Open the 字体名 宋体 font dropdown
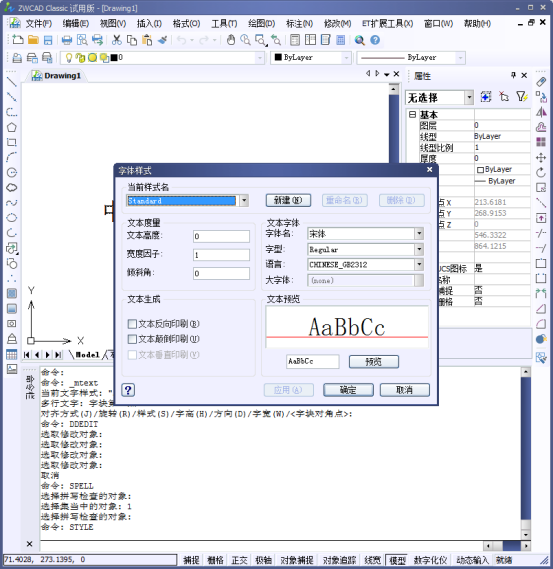553x569 pixels. coord(419,233)
